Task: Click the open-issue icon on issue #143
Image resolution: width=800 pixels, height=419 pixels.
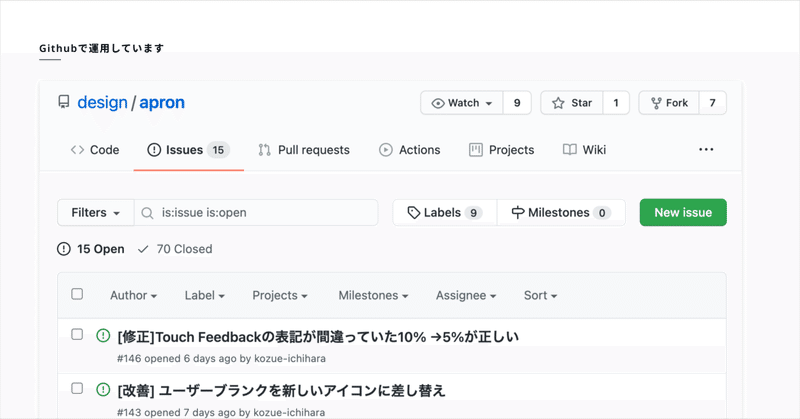Action: 103,389
